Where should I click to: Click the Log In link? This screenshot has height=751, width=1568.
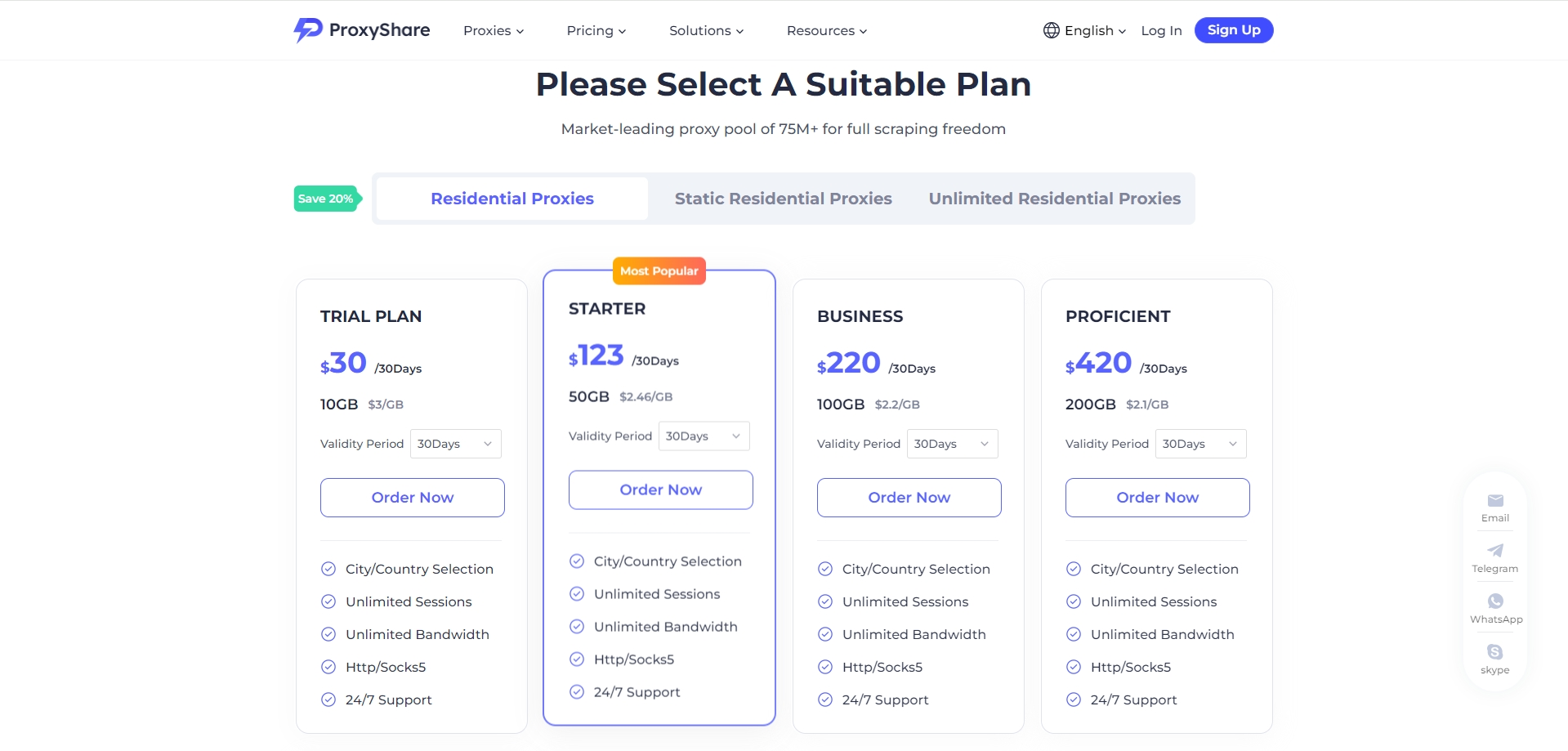point(1161,30)
